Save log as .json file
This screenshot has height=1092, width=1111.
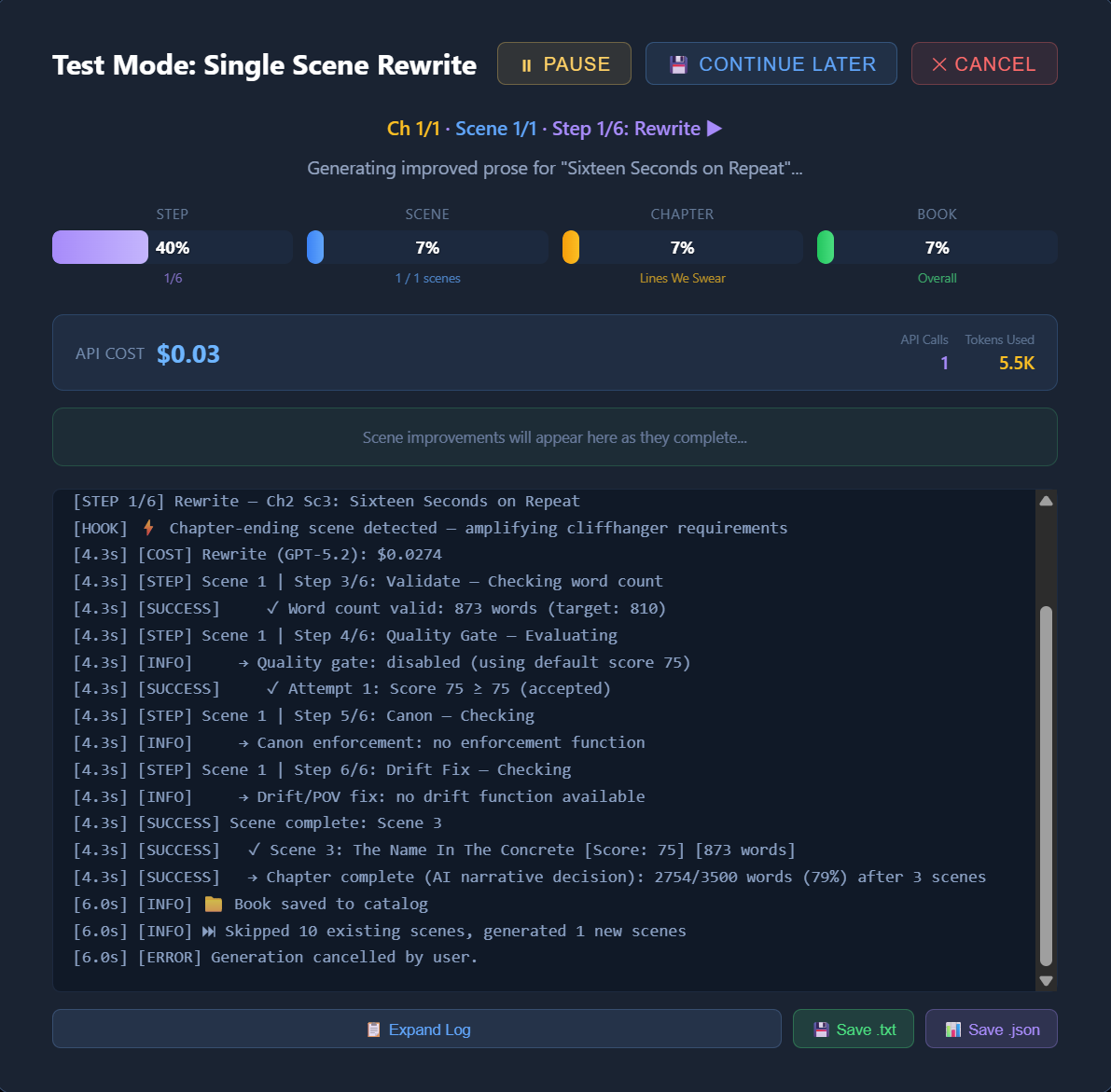(x=992, y=1029)
